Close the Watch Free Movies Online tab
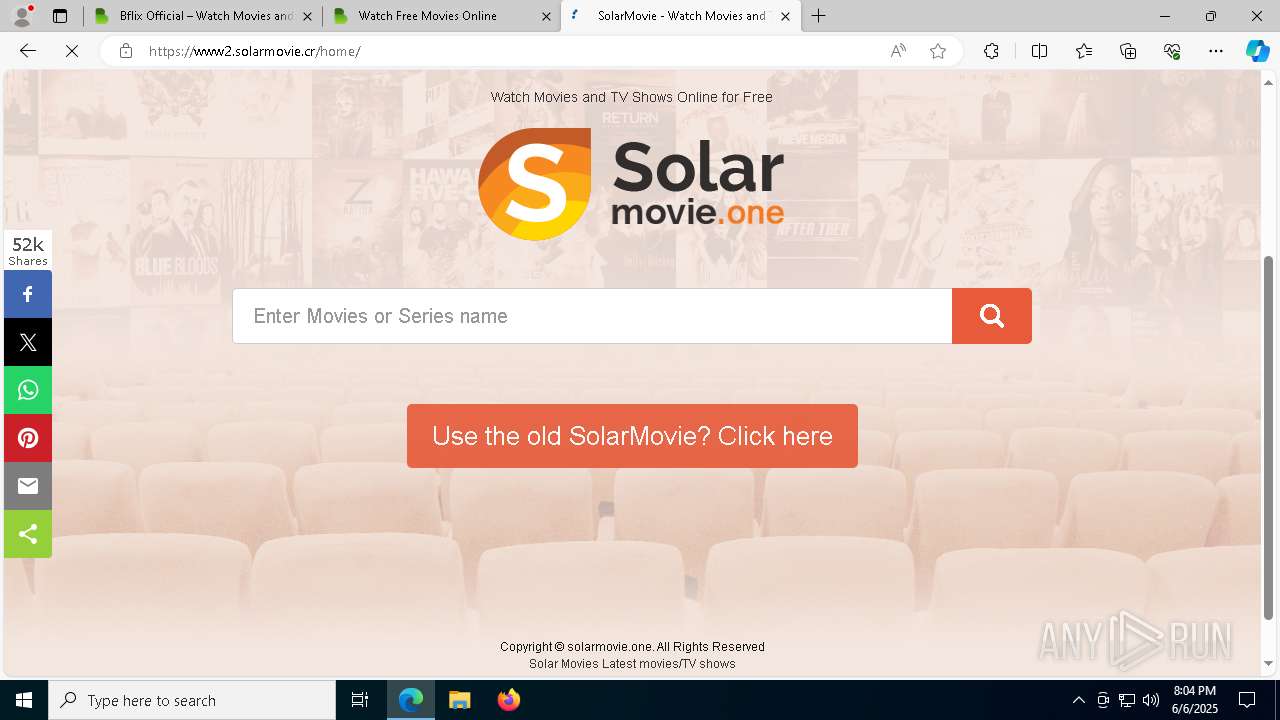 click(546, 16)
